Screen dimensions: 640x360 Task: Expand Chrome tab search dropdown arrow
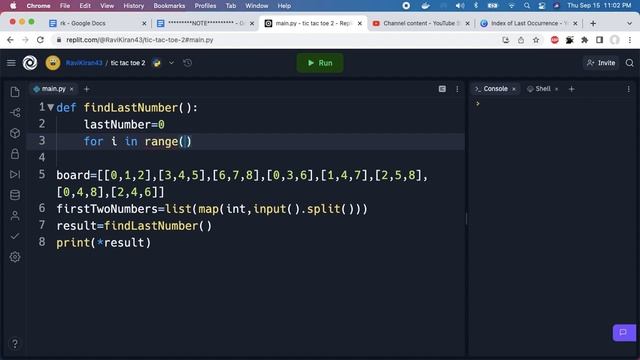coord(629,23)
